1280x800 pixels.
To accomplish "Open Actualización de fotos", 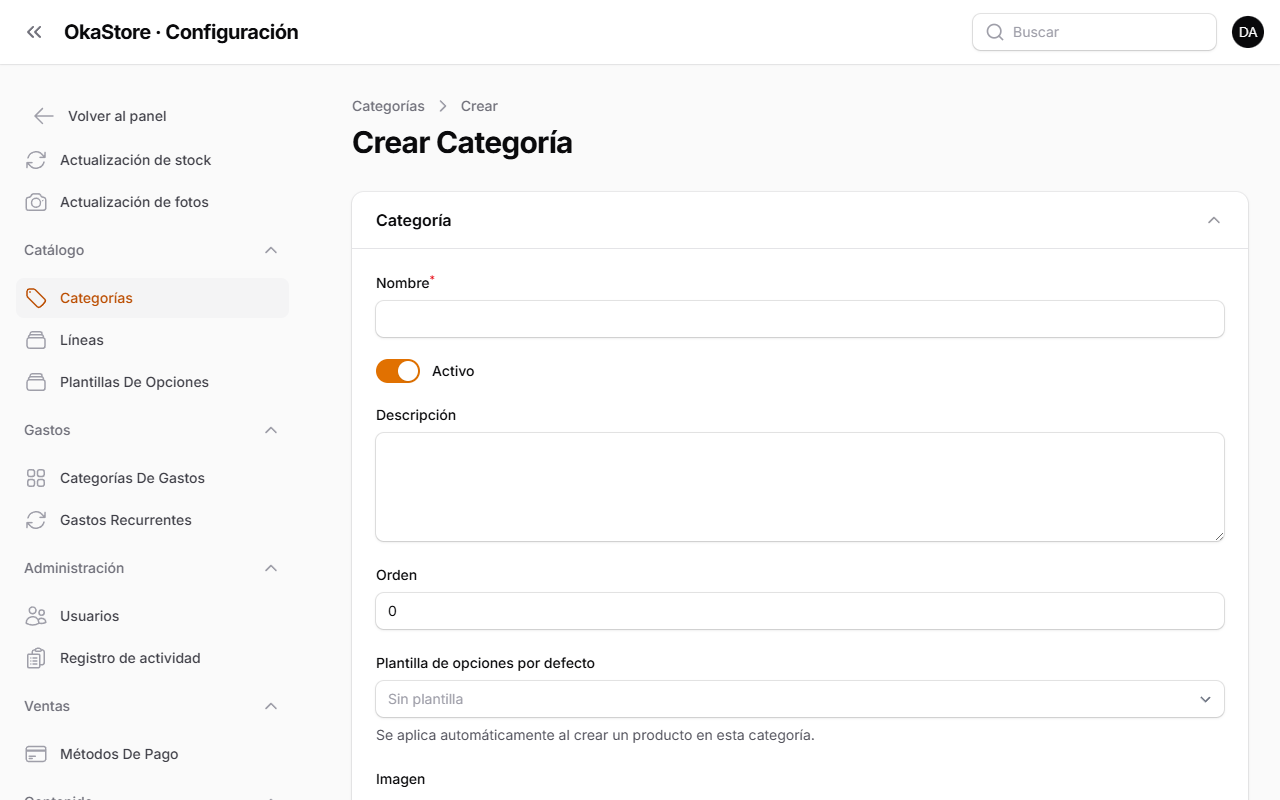I will pos(152,202).
